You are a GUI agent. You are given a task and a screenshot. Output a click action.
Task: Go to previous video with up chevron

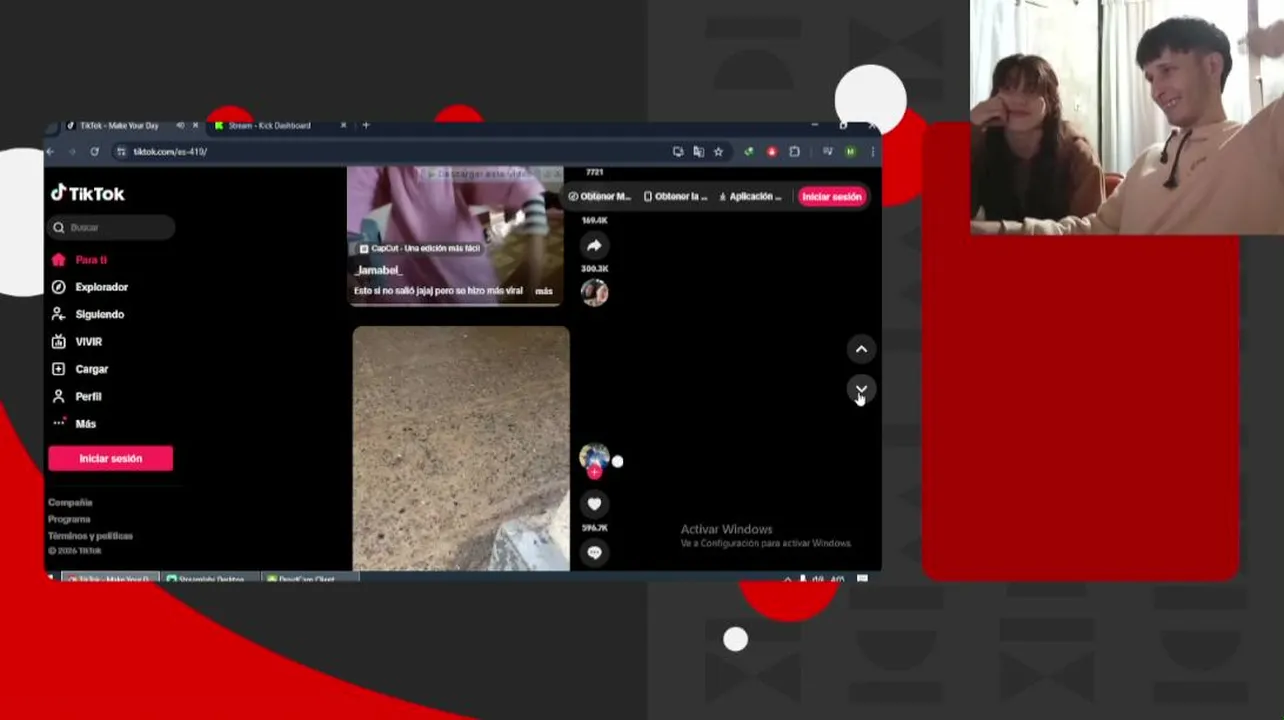861,349
